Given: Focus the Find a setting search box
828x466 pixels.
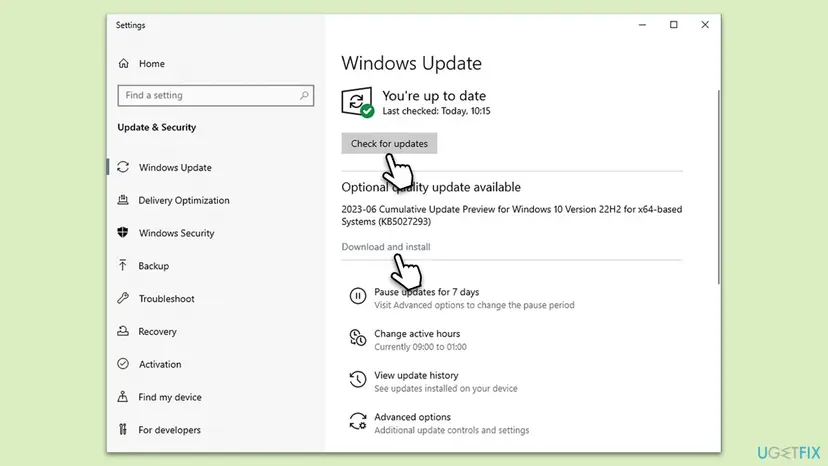Looking at the screenshot, I should [215, 96].
